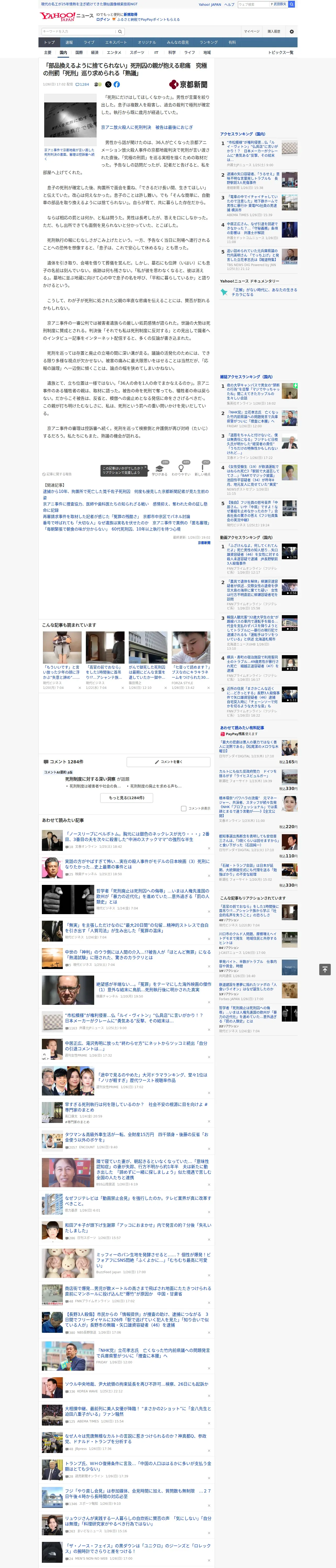Click the Yahoo! JAPAN ニュース logo
Image resolution: width=336 pixels, height=1568 pixels.
[x=66, y=17]
